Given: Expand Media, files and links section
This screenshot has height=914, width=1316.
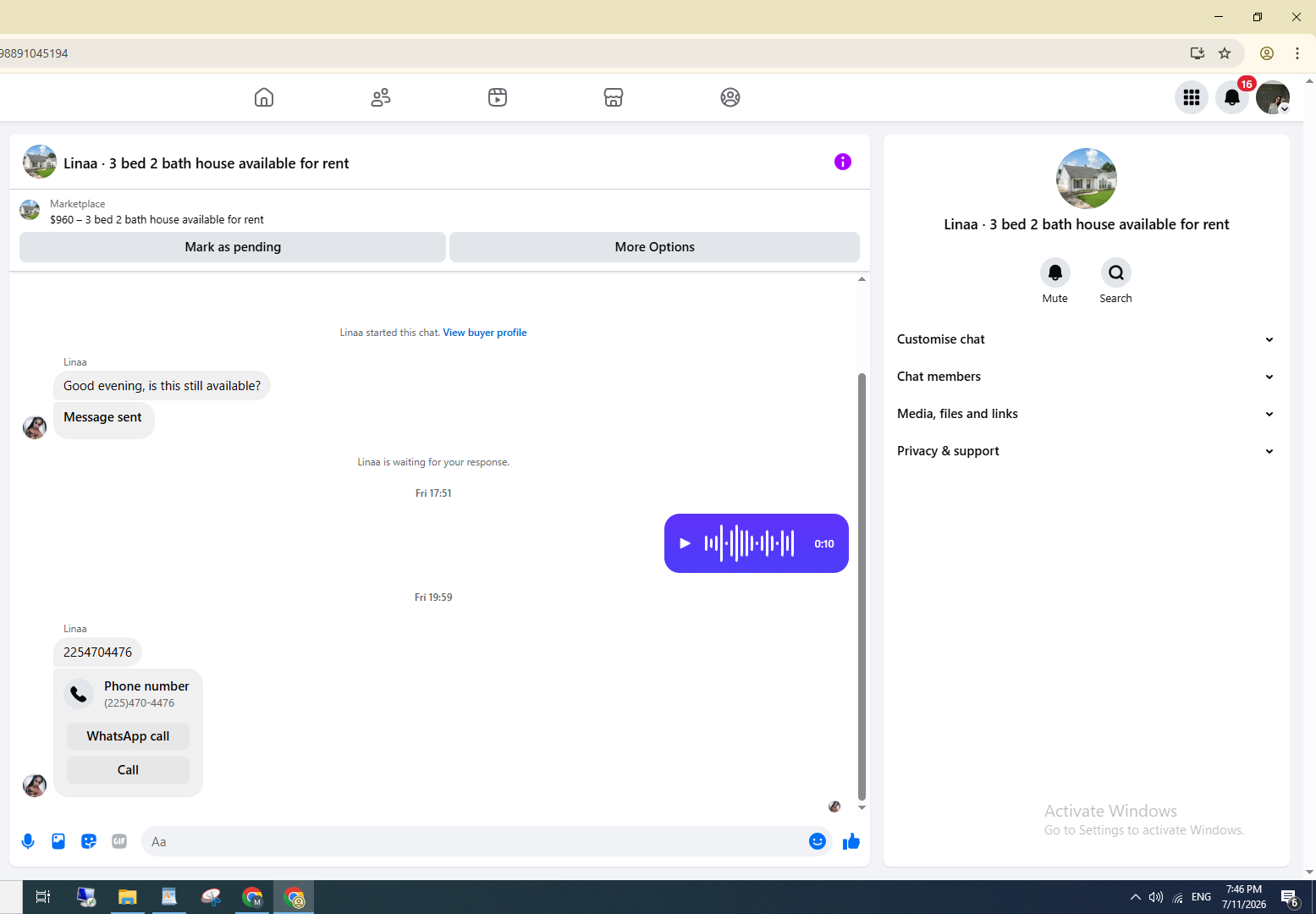Looking at the screenshot, I should [1086, 414].
